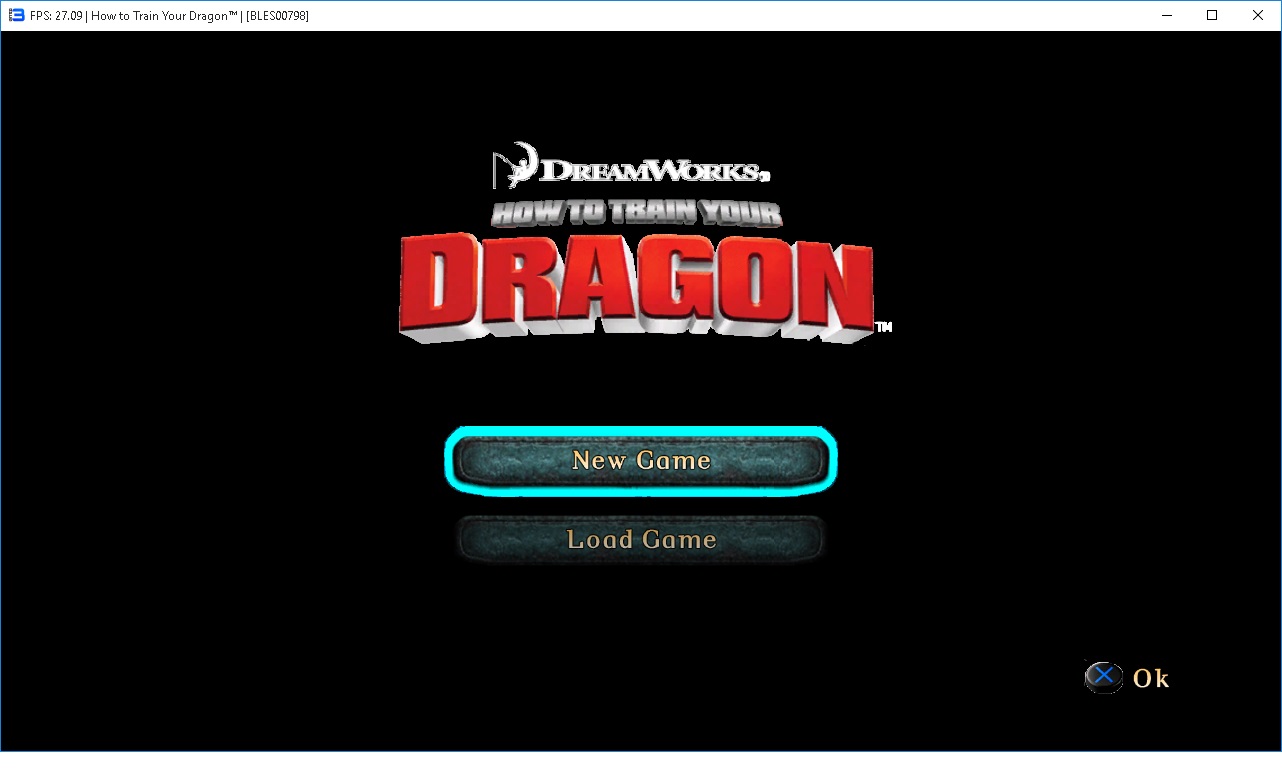Viewport: 1282px width, 780px height.
Task: Select the Load Game option
Action: click(x=641, y=540)
